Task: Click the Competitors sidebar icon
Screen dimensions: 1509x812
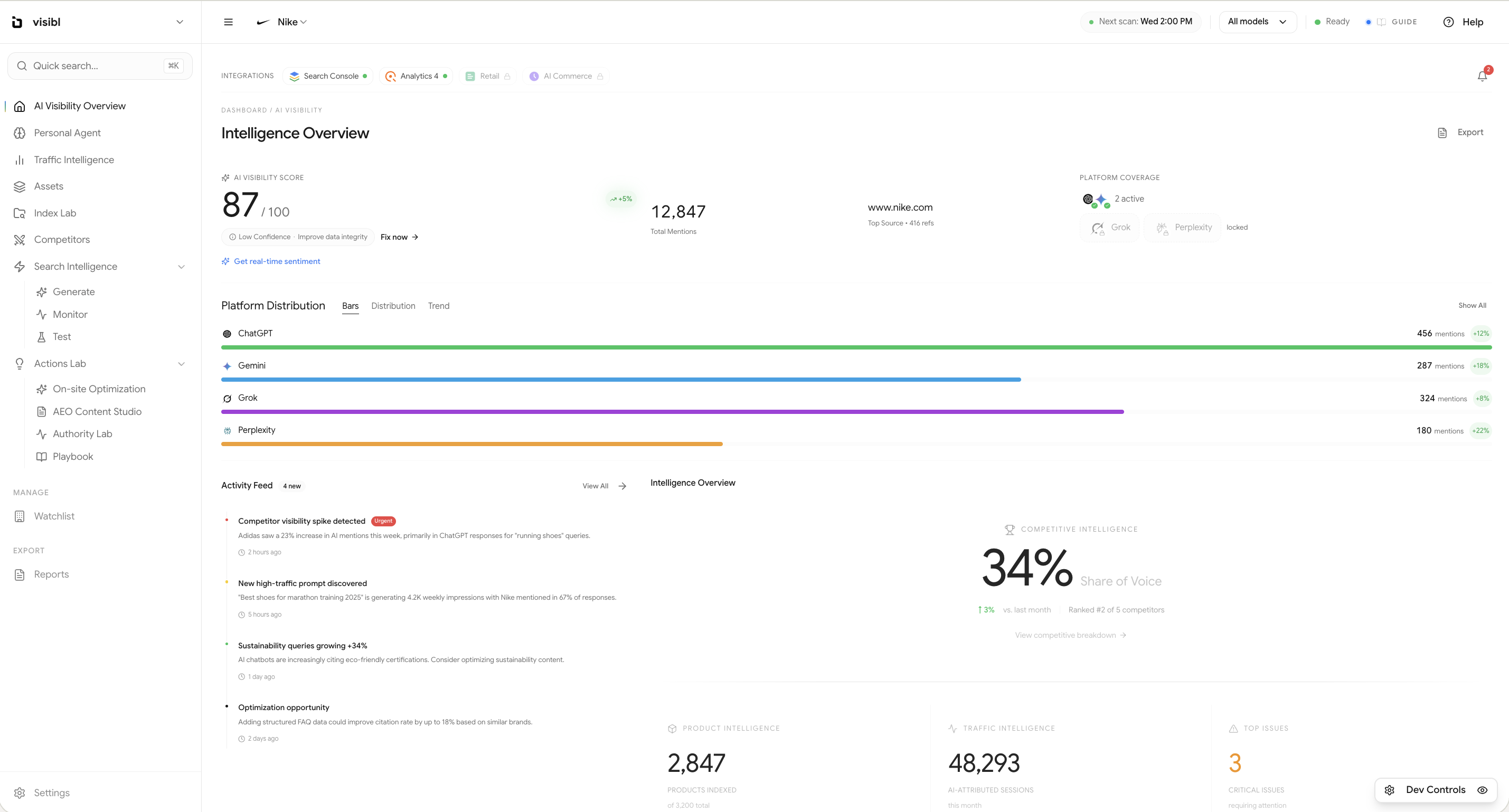Action: [20, 240]
